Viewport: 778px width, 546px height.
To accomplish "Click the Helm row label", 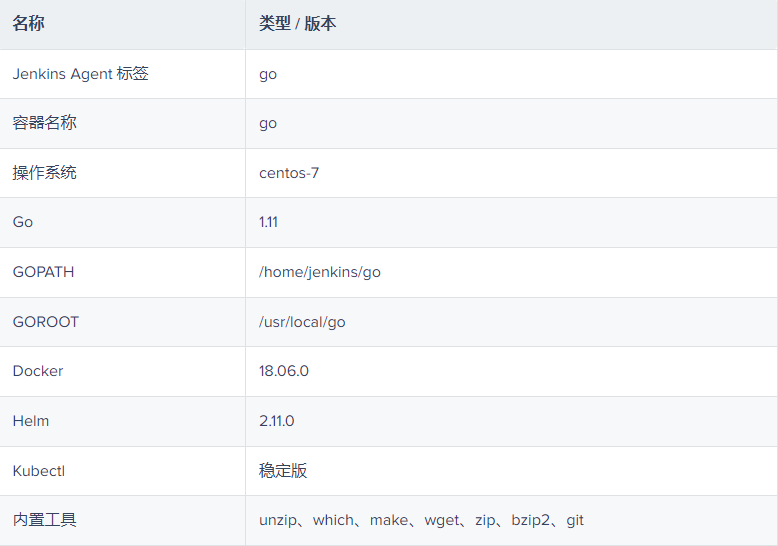I will coord(31,421).
